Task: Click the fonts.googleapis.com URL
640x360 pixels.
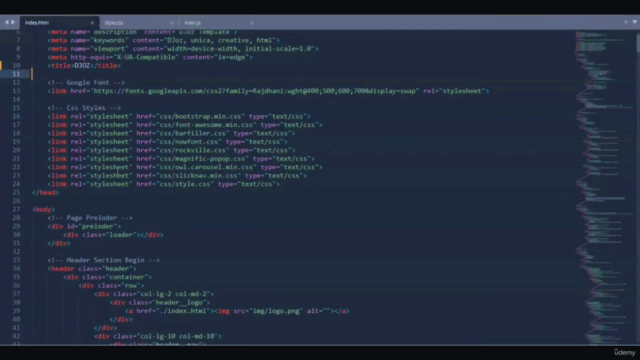Action: tap(256, 91)
